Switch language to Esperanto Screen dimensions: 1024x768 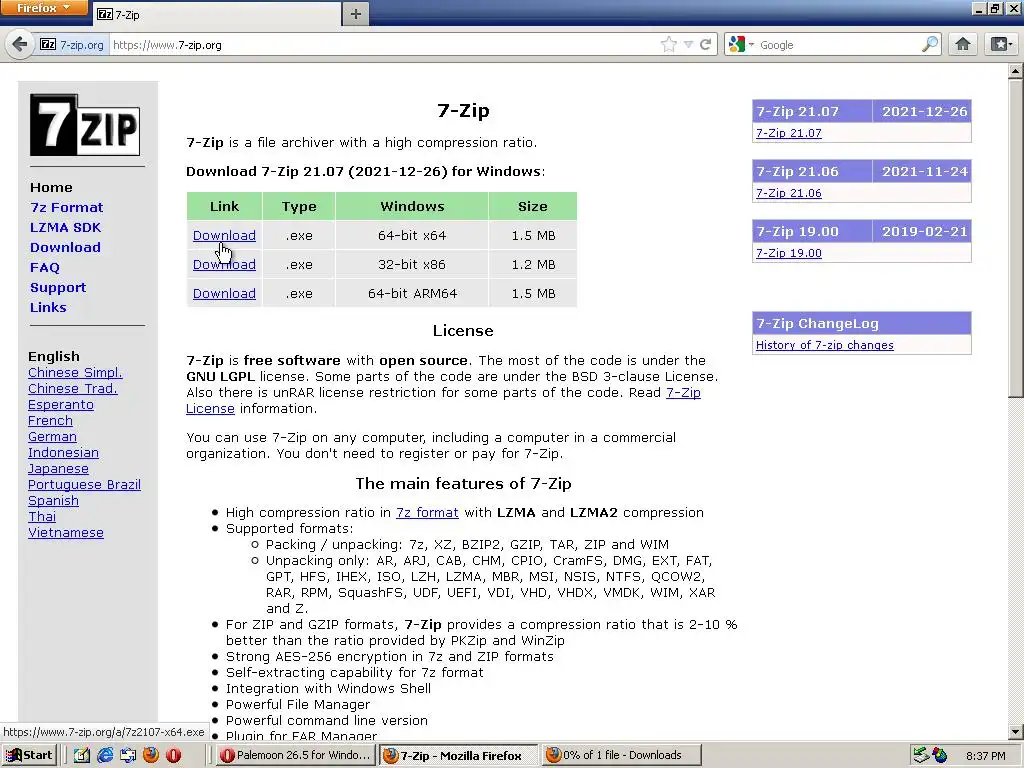pos(61,405)
